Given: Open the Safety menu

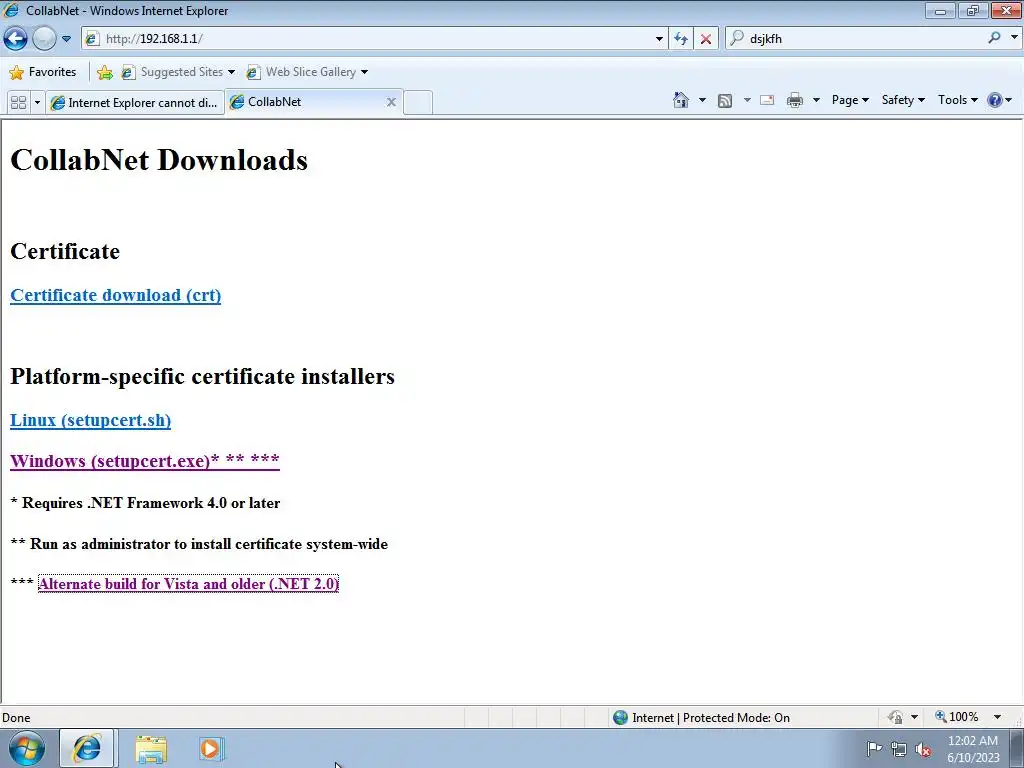Looking at the screenshot, I should [903, 100].
